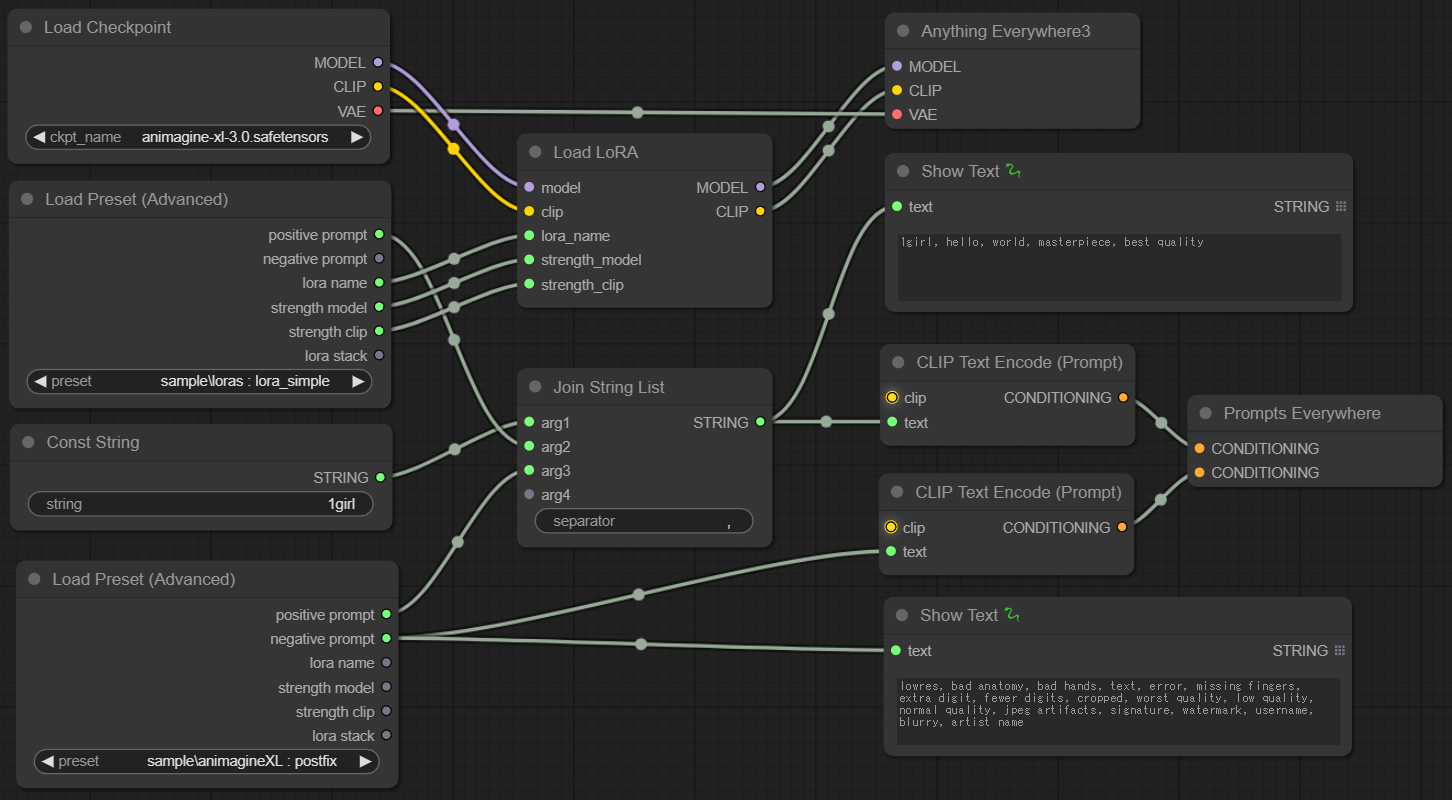
Task: Click the text input port on upper Show Text
Action: (x=897, y=207)
